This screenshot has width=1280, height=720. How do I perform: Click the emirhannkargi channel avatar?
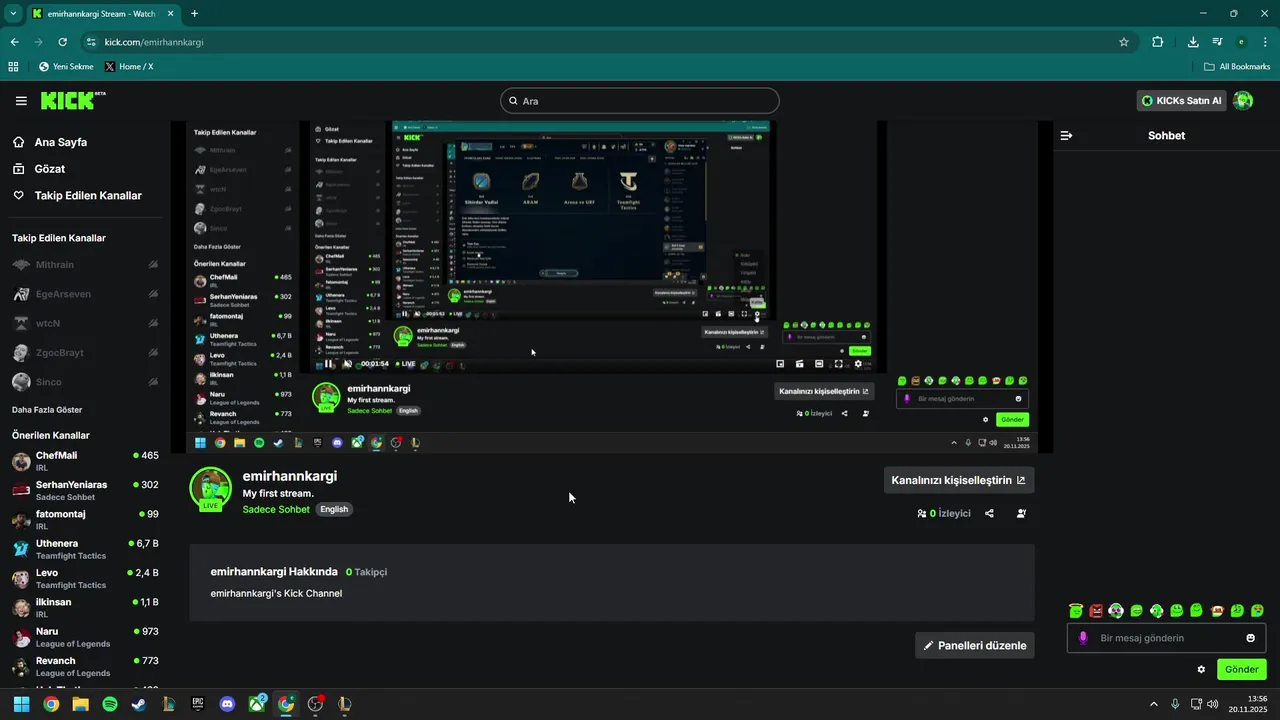click(x=210, y=489)
